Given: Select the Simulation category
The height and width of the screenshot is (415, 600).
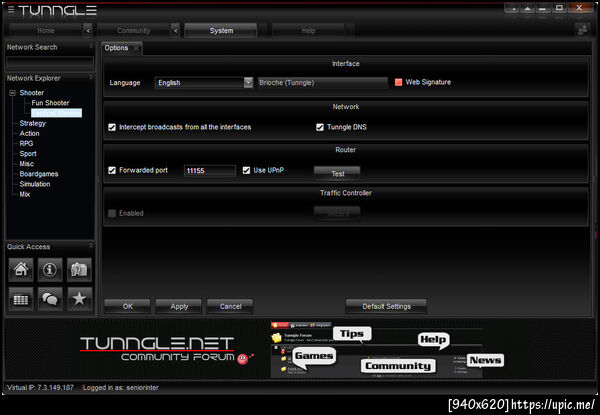Looking at the screenshot, I should click(35, 184).
